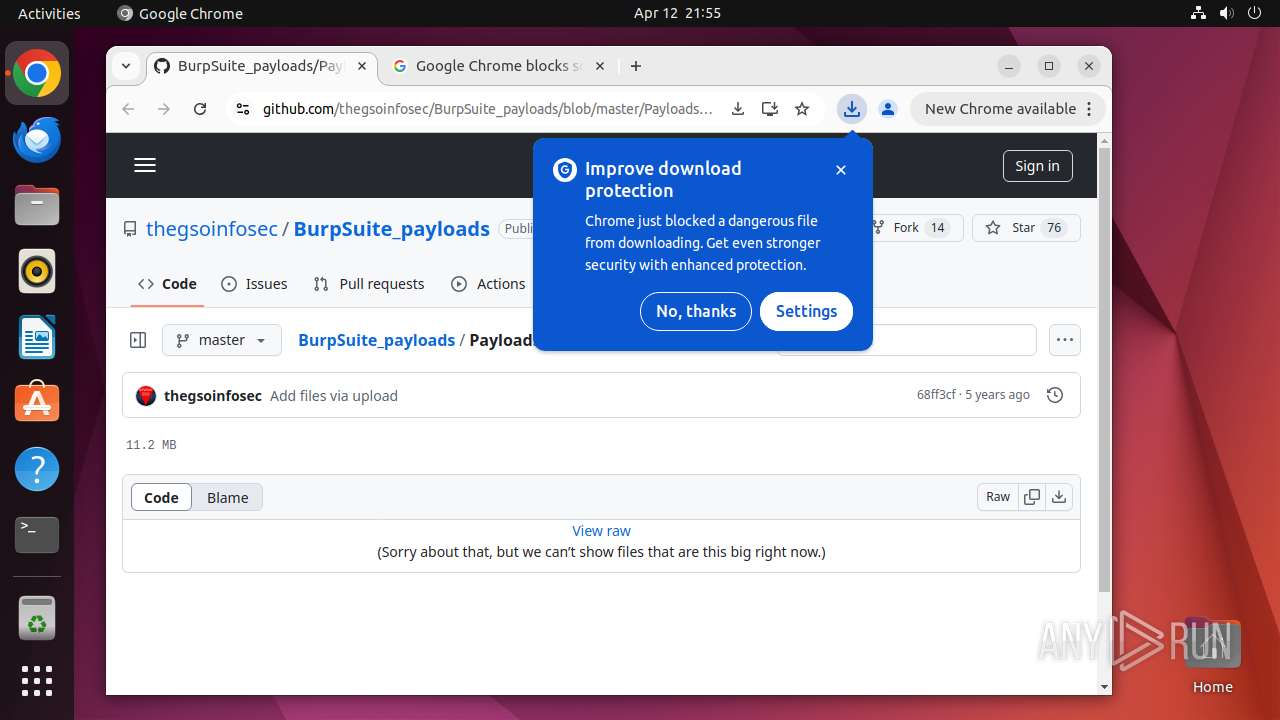Close the Google Chrome blocks tab
Viewport: 1280px width, 720px height.
point(600,66)
